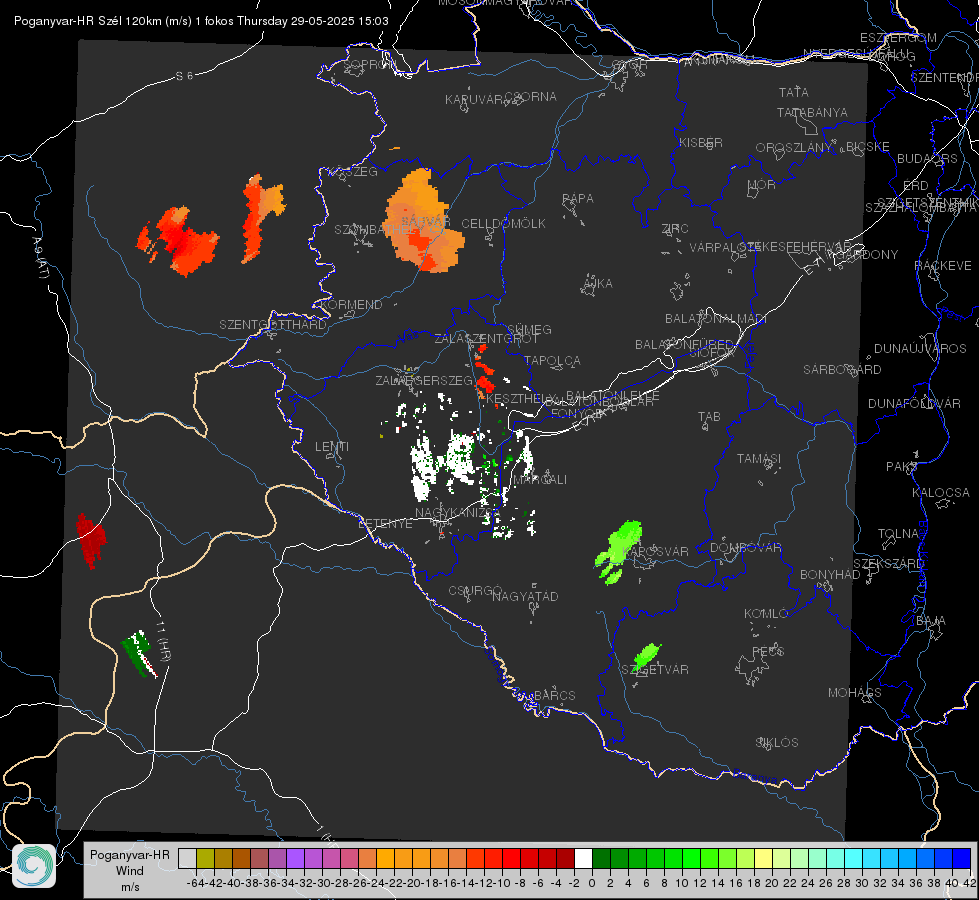Click the BONYHÁD town label
Screen dimensions: 979x900
point(830,575)
